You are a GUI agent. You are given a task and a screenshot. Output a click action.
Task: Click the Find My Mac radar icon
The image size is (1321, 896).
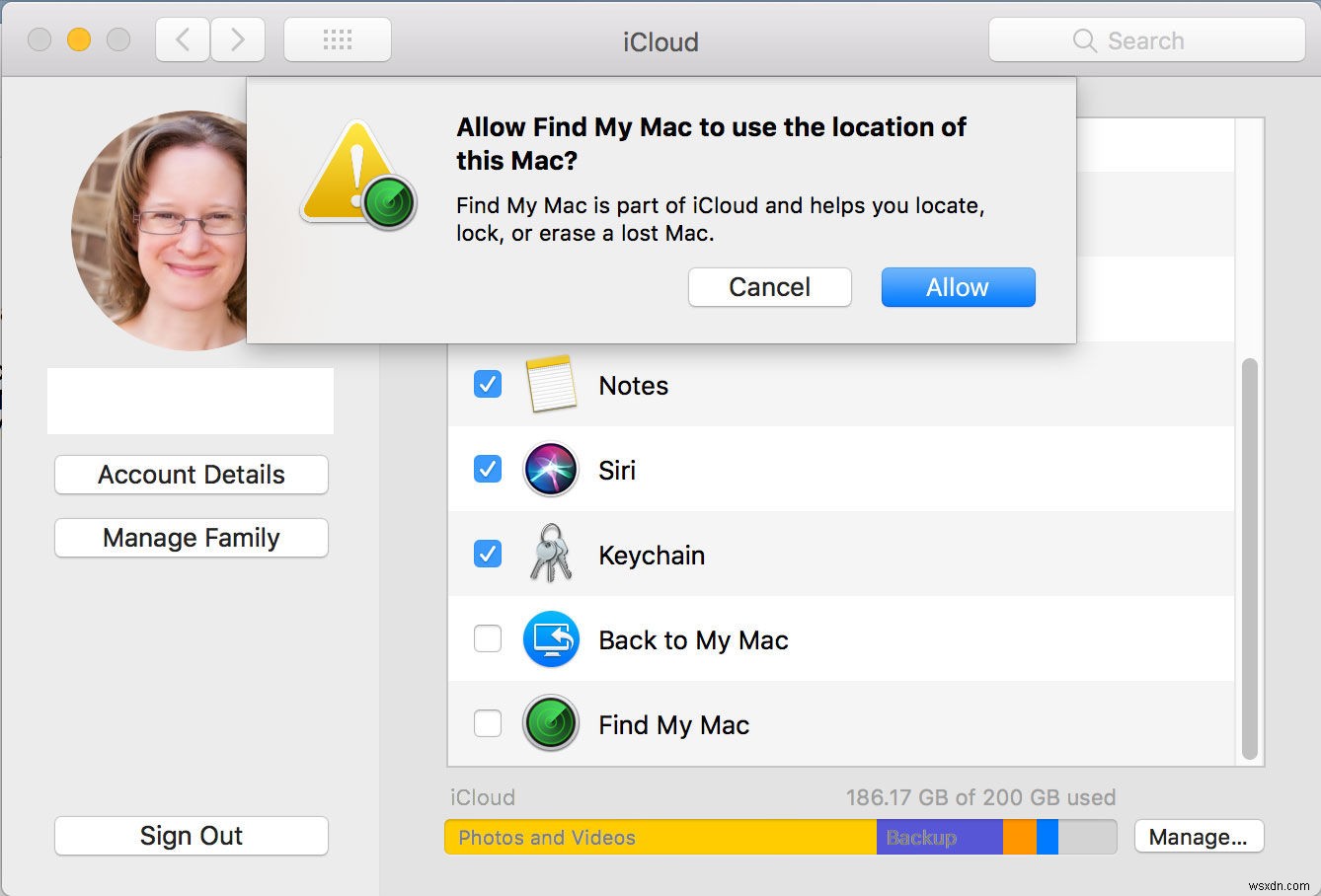coord(551,724)
